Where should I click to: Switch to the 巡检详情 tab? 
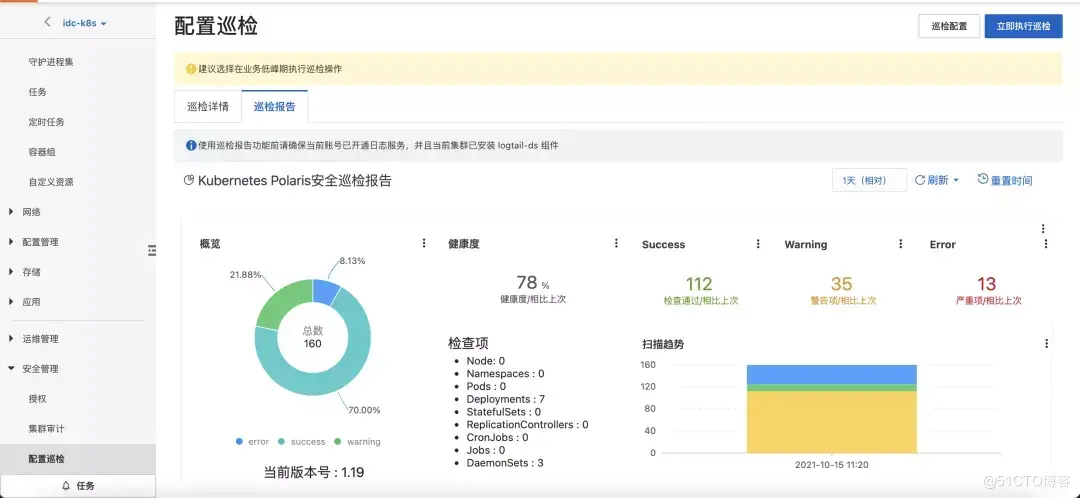point(208,107)
